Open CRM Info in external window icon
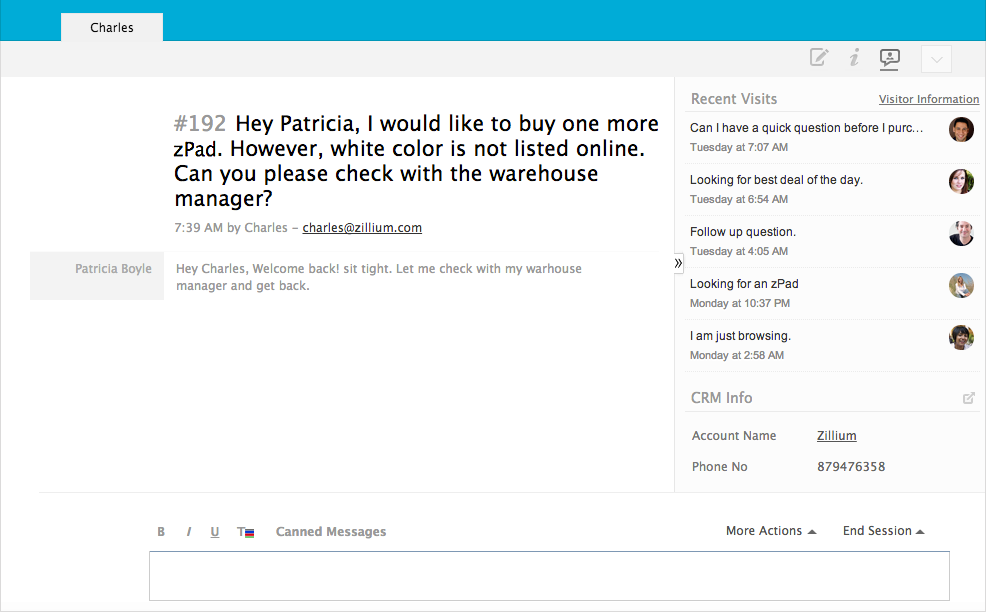Viewport: 986px width, 612px height. click(968, 398)
